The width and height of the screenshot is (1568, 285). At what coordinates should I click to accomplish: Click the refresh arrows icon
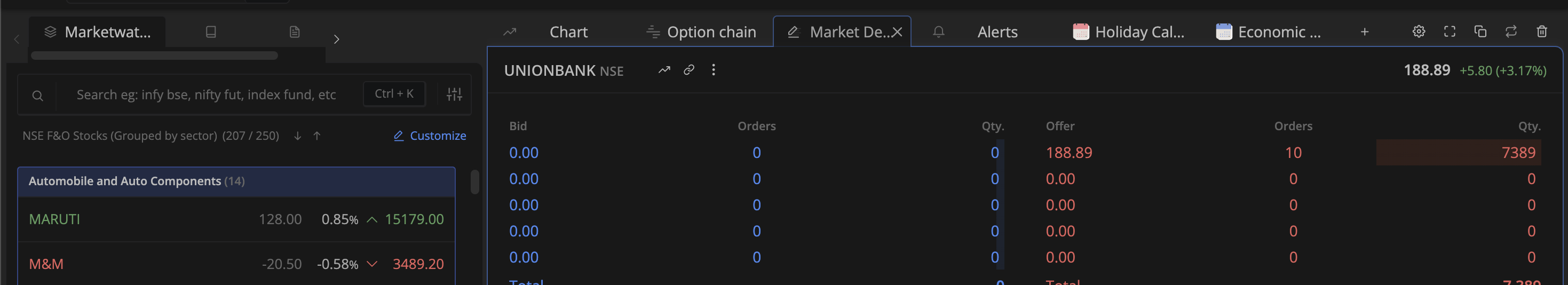(1511, 31)
